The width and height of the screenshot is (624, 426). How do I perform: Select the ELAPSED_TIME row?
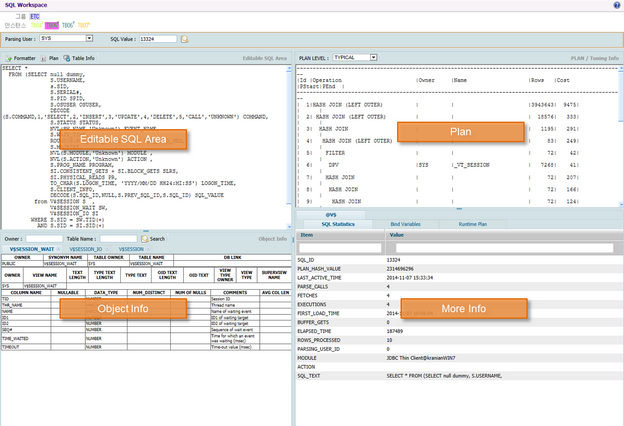[x=460, y=331]
